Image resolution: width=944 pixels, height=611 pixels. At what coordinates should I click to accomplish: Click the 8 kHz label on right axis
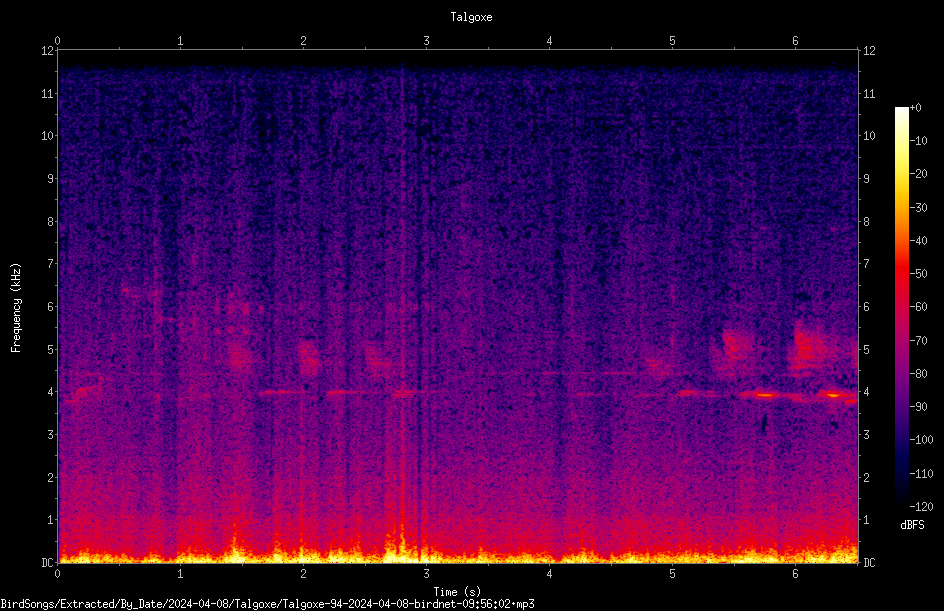866,222
